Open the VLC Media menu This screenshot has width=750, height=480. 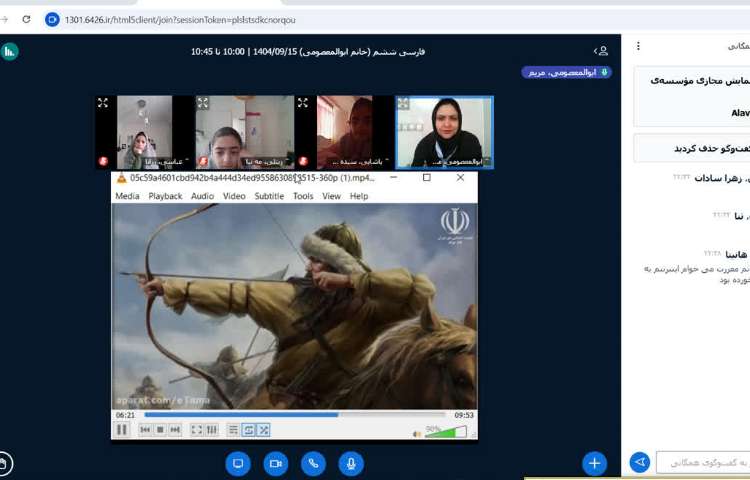127,196
